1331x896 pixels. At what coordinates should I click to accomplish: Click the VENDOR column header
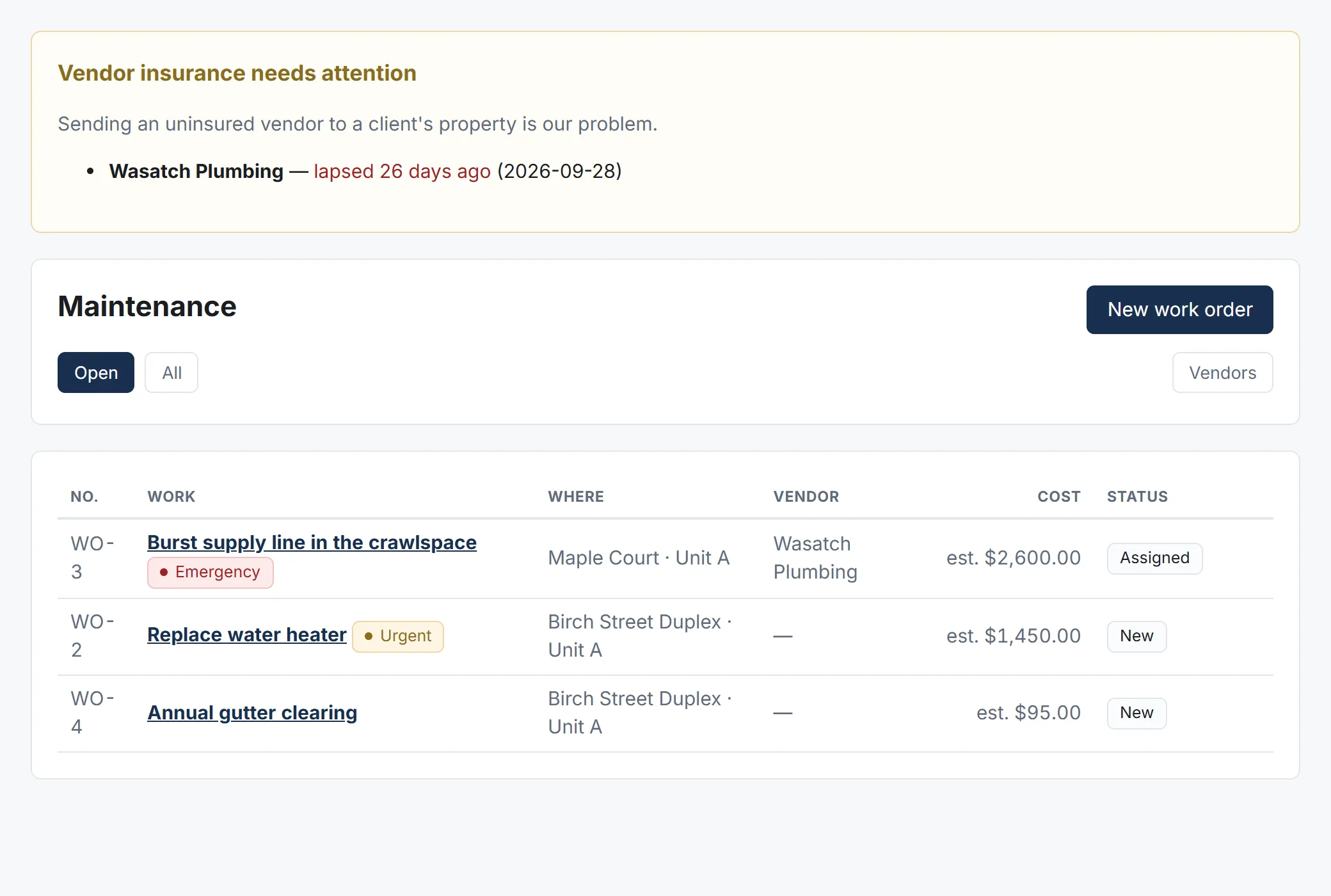(x=806, y=497)
